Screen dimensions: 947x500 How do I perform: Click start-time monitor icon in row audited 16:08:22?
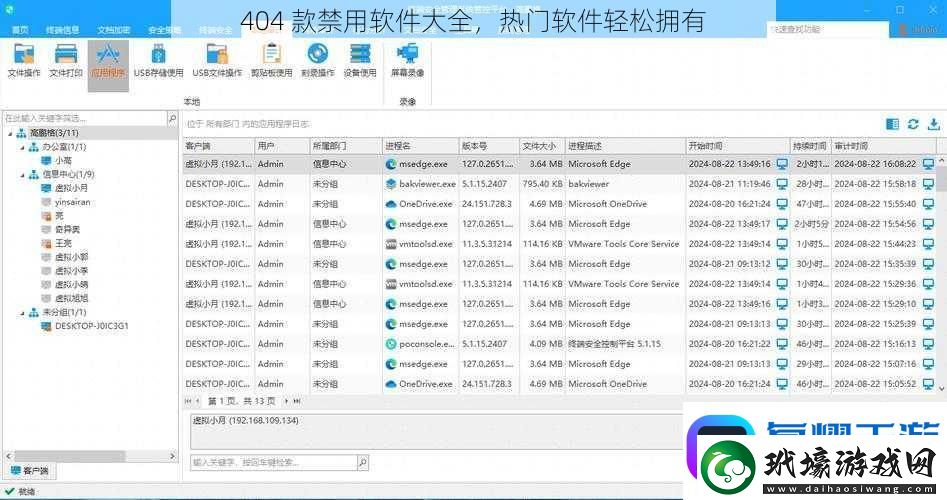(x=782, y=164)
